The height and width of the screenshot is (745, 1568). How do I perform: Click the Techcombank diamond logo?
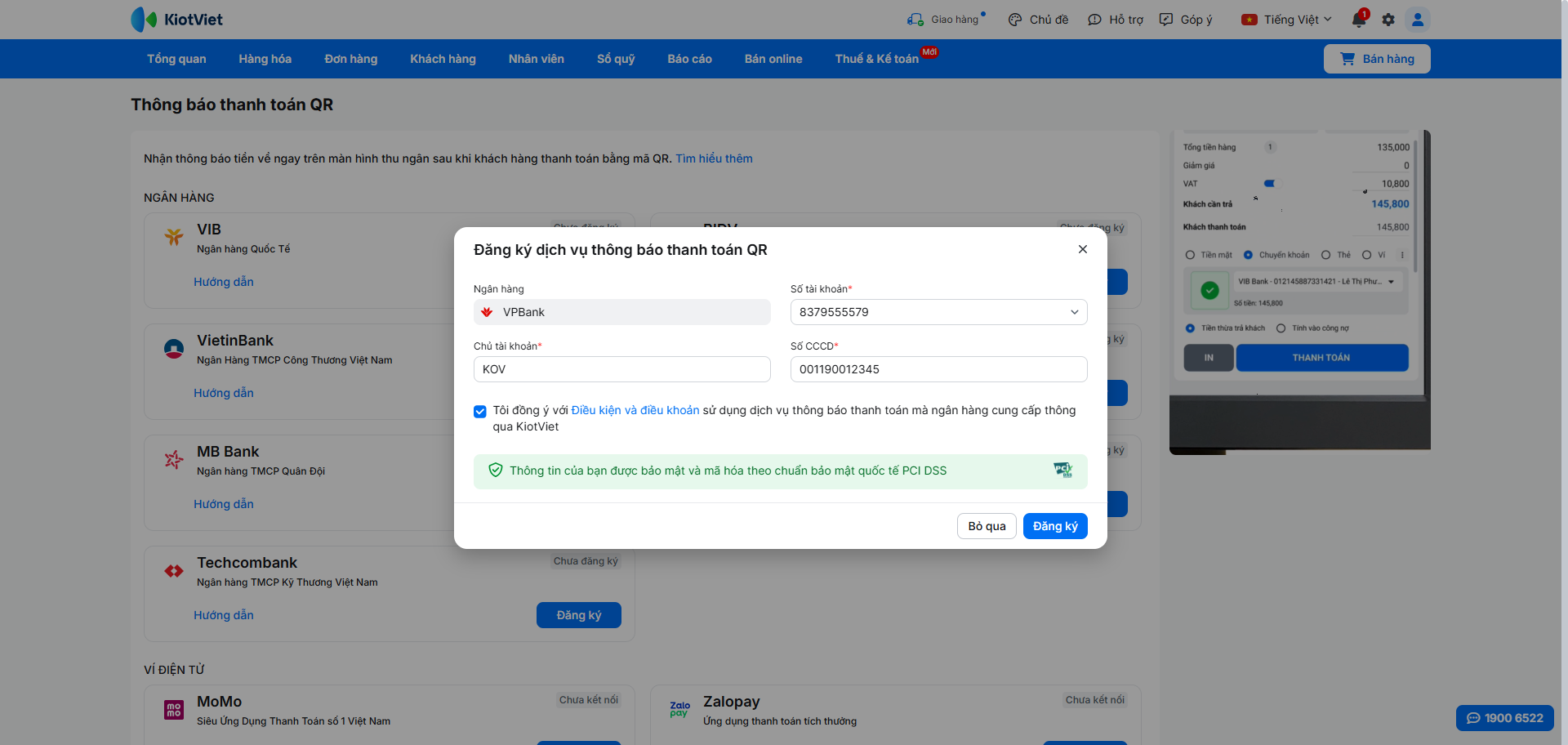(x=174, y=571)
